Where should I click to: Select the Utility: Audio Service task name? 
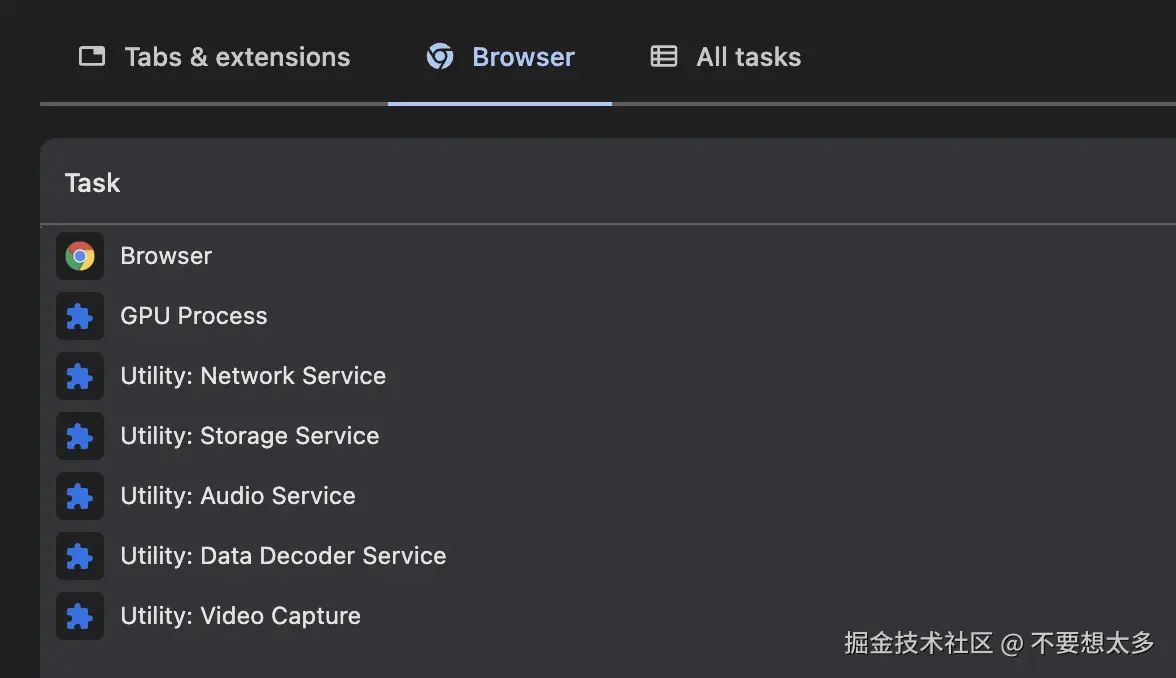coord(238,496)
